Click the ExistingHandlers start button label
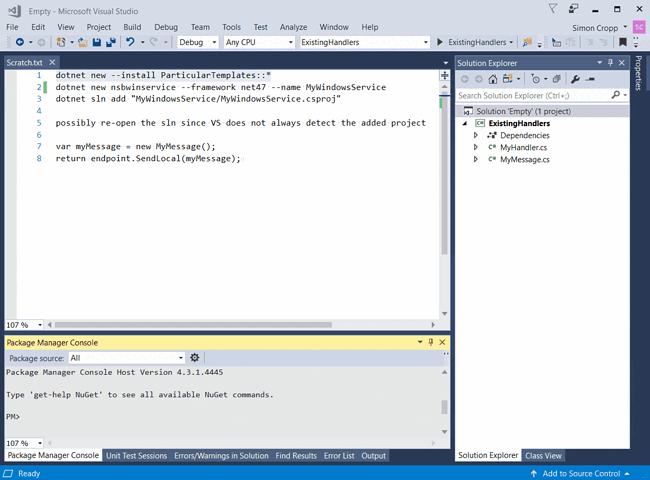Screen dimensions: 650x480 [477, 42]
